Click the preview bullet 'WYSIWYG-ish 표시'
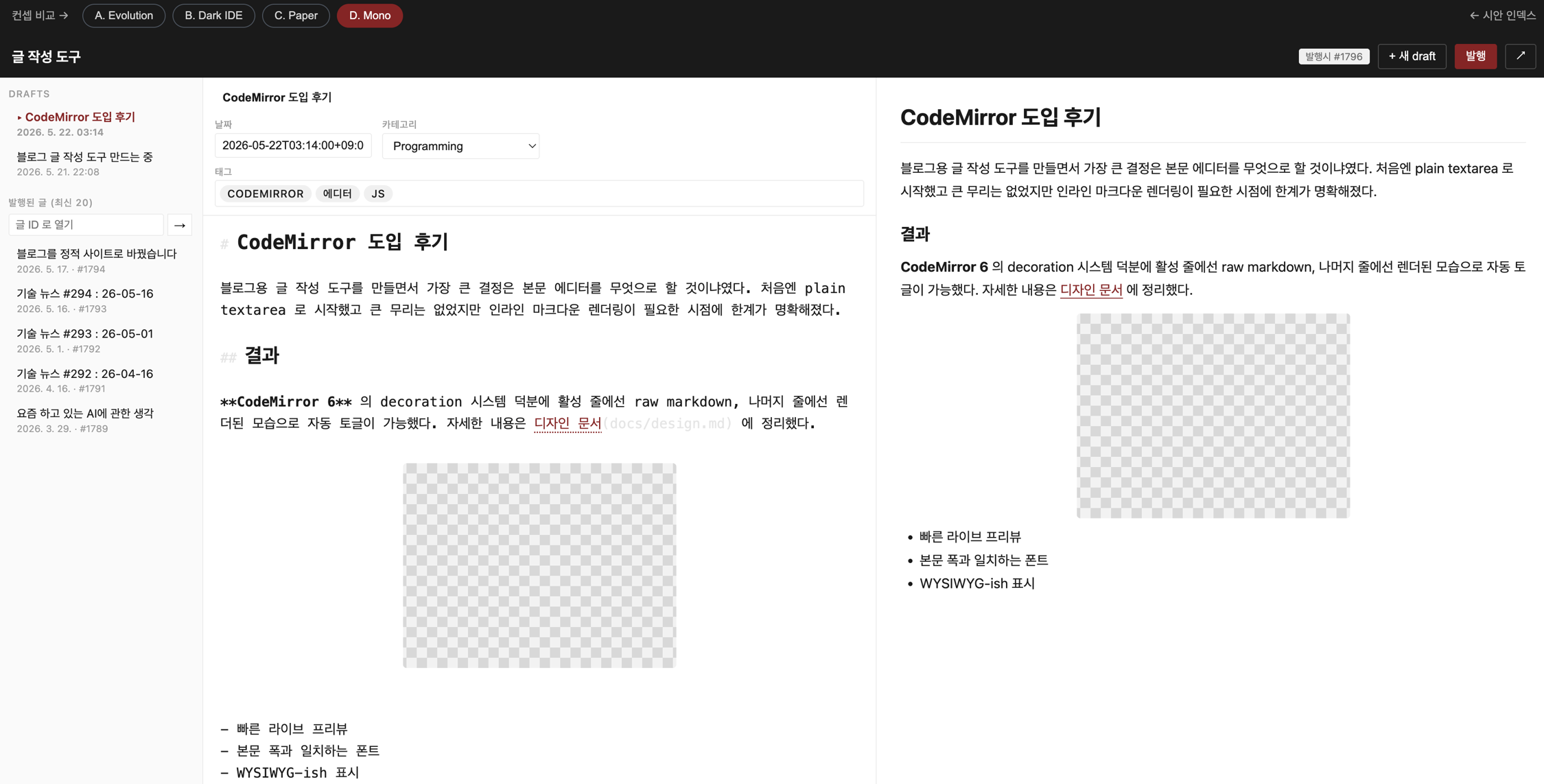Screen dimensions: 1544x784 pyautogui.click(x=976, y=584)
